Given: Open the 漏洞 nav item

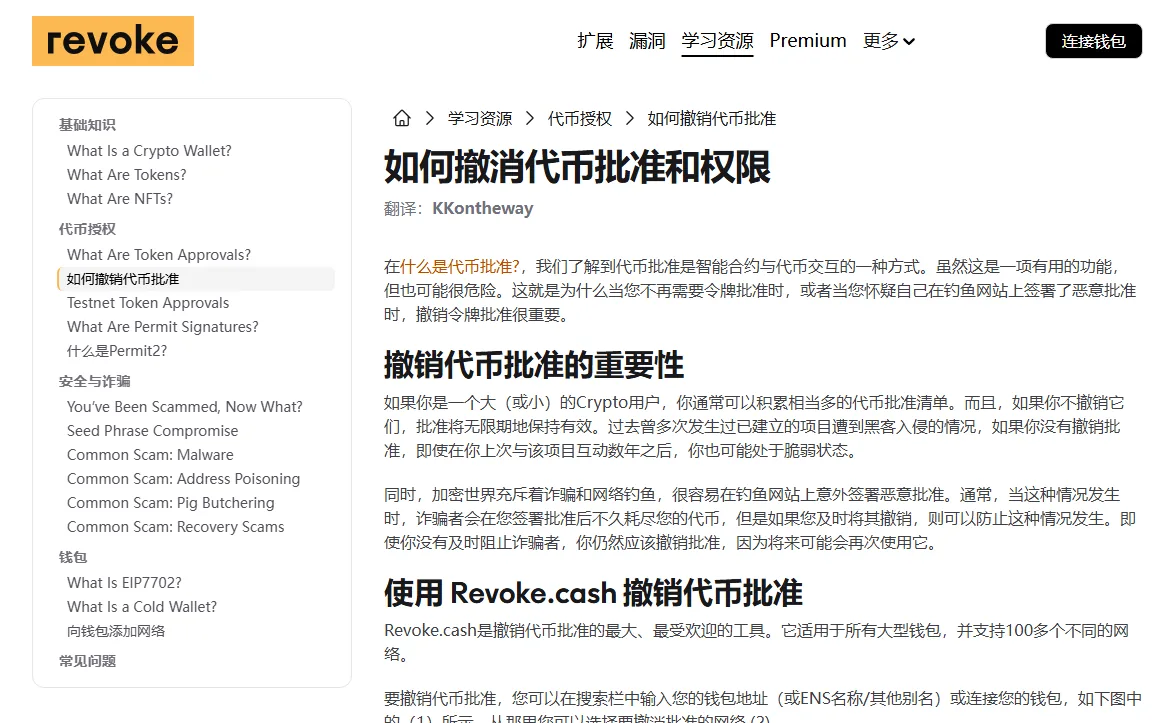Looking at the screenshot, I should pos(647,40).
